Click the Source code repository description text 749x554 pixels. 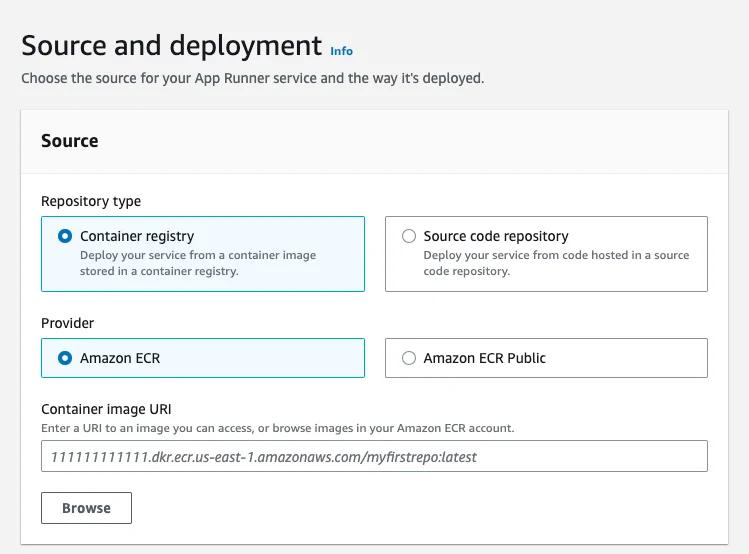[x=556, y=263]
